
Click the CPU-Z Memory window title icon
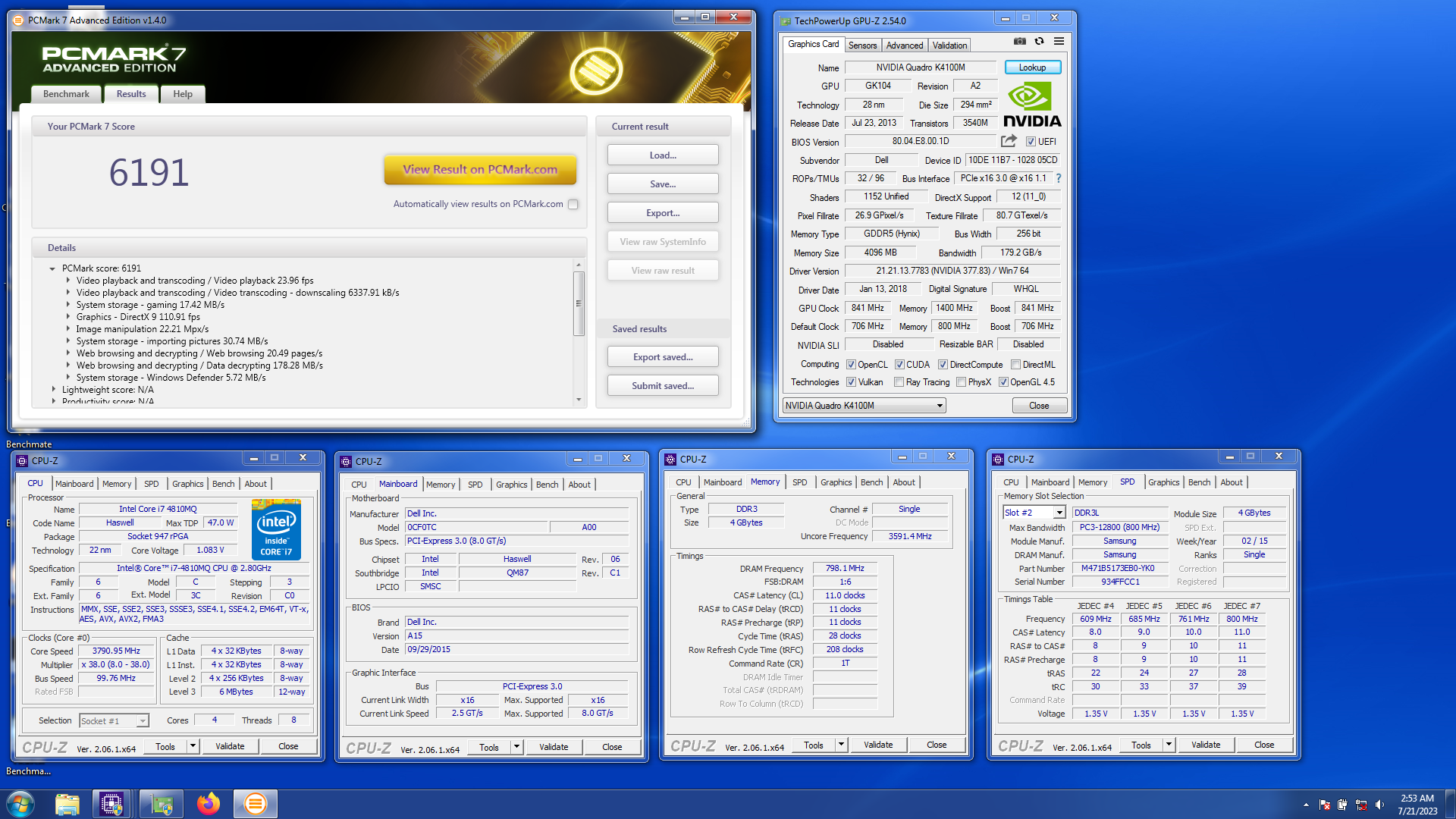[670, 460]
